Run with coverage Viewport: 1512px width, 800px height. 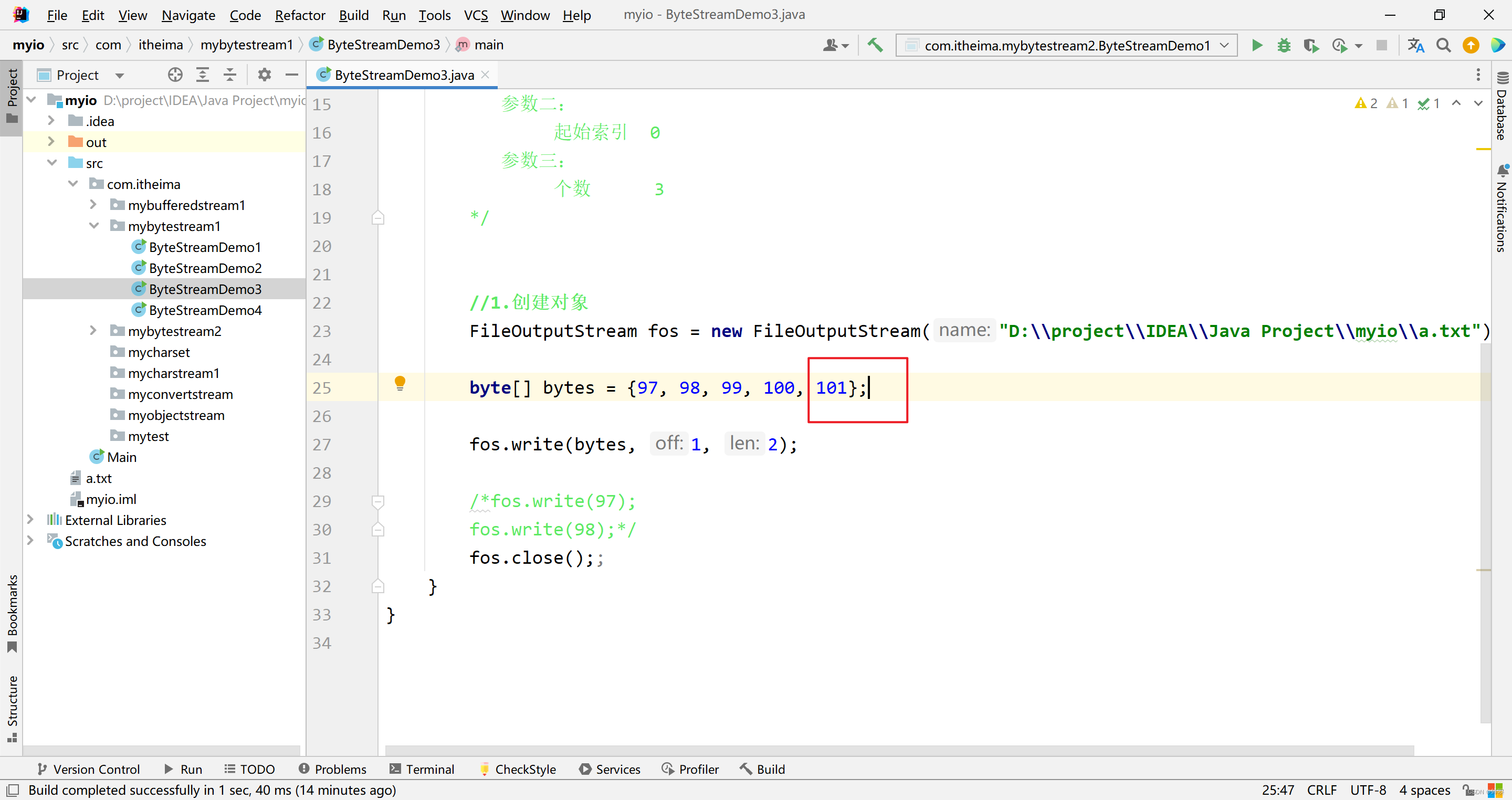pos(1311,45)
